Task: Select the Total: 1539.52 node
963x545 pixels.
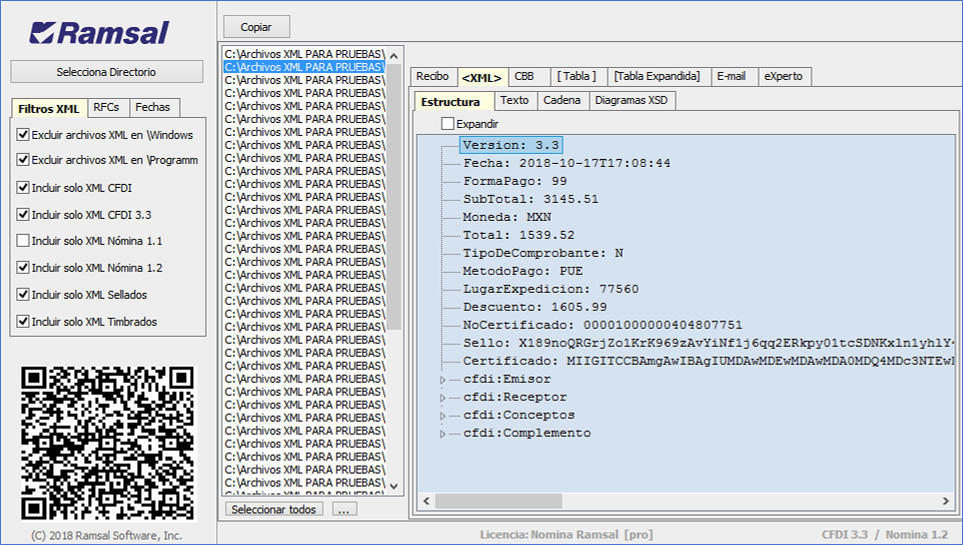Action: (x=519, y=235)
